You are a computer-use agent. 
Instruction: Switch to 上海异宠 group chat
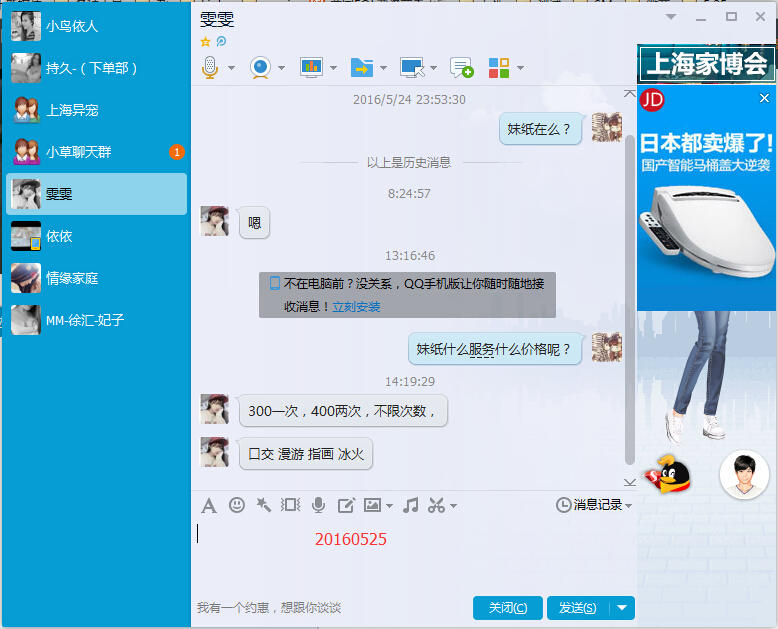(96, 110)
